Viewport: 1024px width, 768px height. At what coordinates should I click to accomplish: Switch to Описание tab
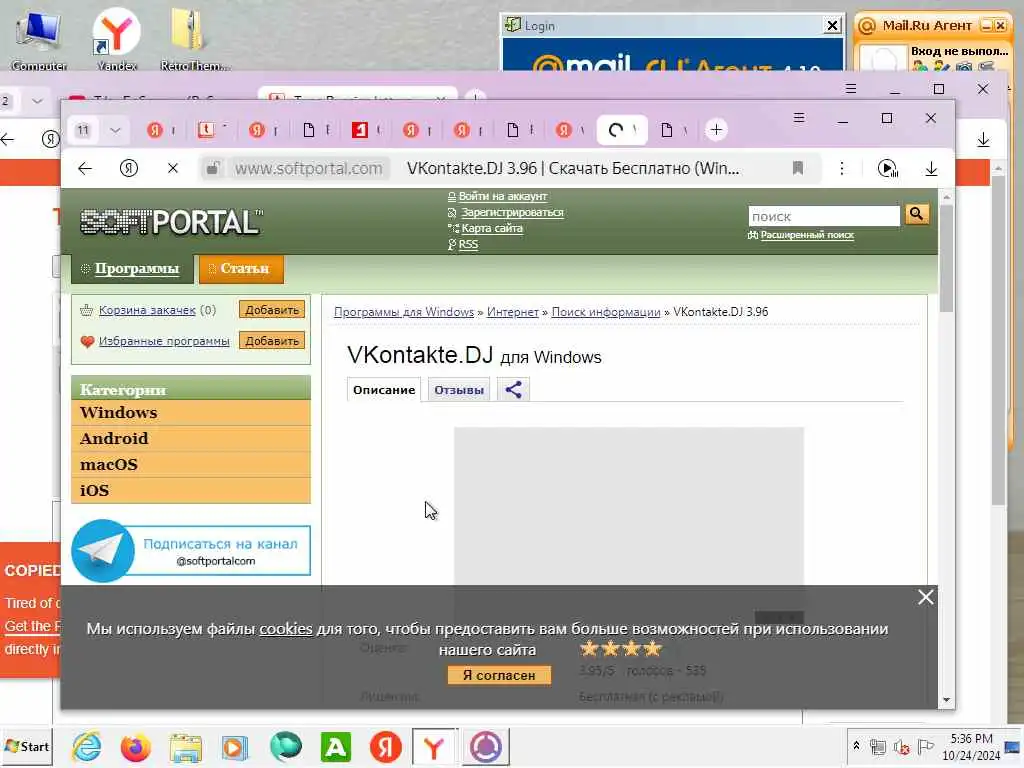pos(384,390)
